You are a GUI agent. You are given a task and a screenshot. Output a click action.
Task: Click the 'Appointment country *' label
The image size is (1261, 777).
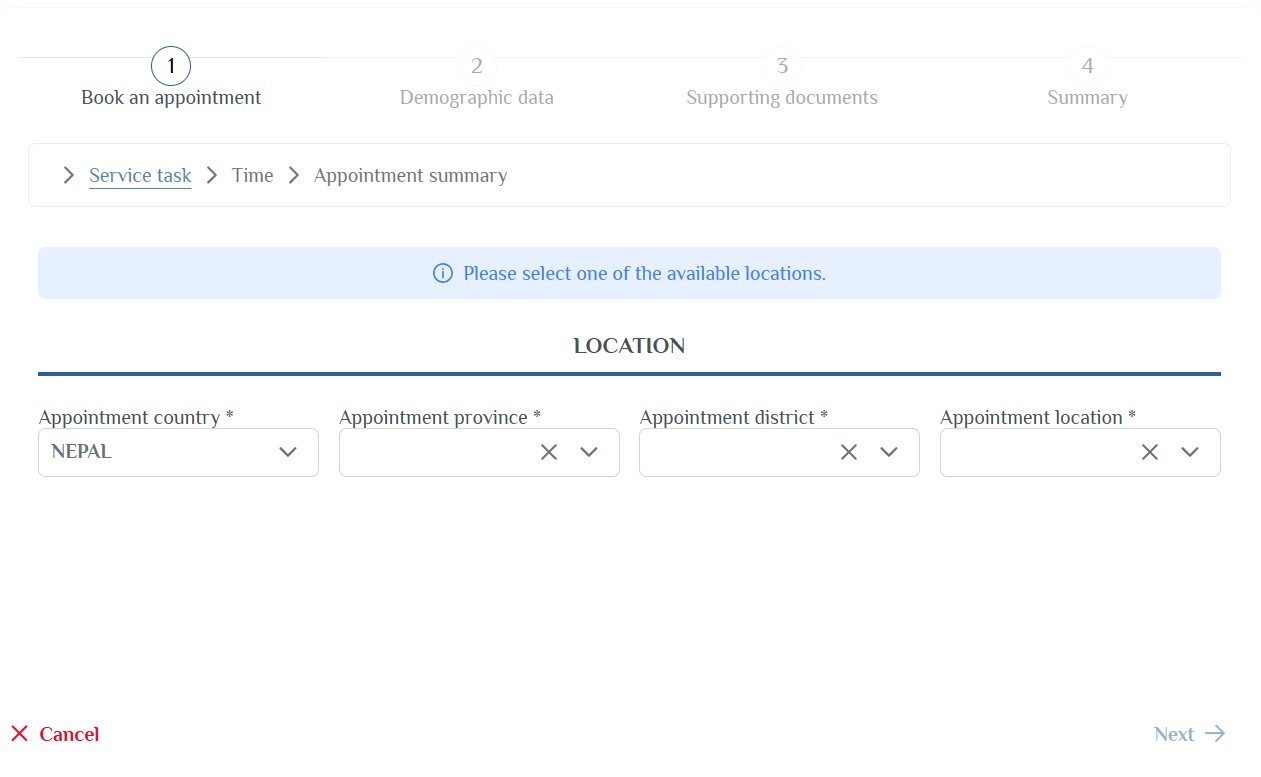(136, 417)
